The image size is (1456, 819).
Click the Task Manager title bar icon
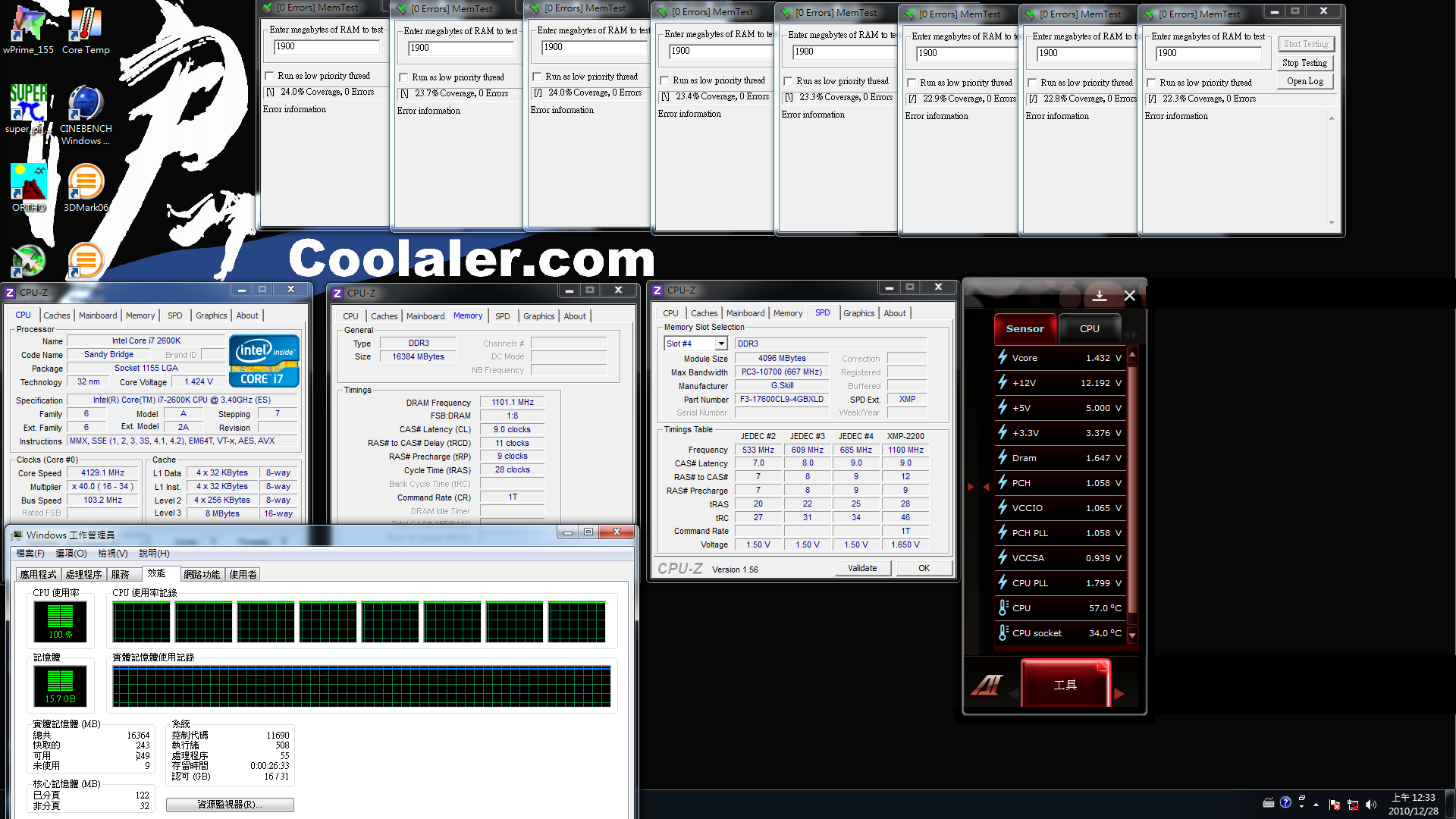pos(17,535)
